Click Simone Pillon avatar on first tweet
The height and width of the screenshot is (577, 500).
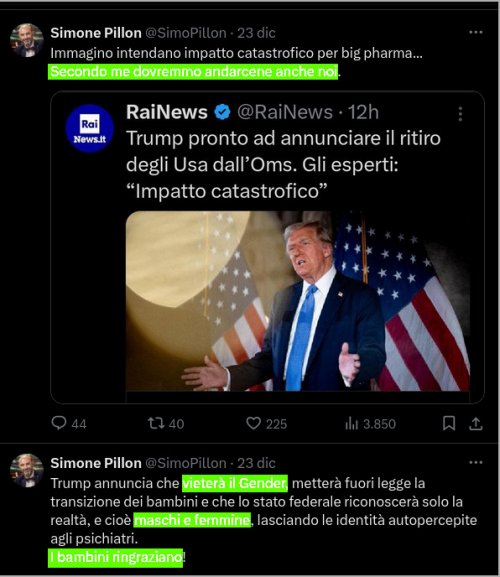[x=27, y=40]
